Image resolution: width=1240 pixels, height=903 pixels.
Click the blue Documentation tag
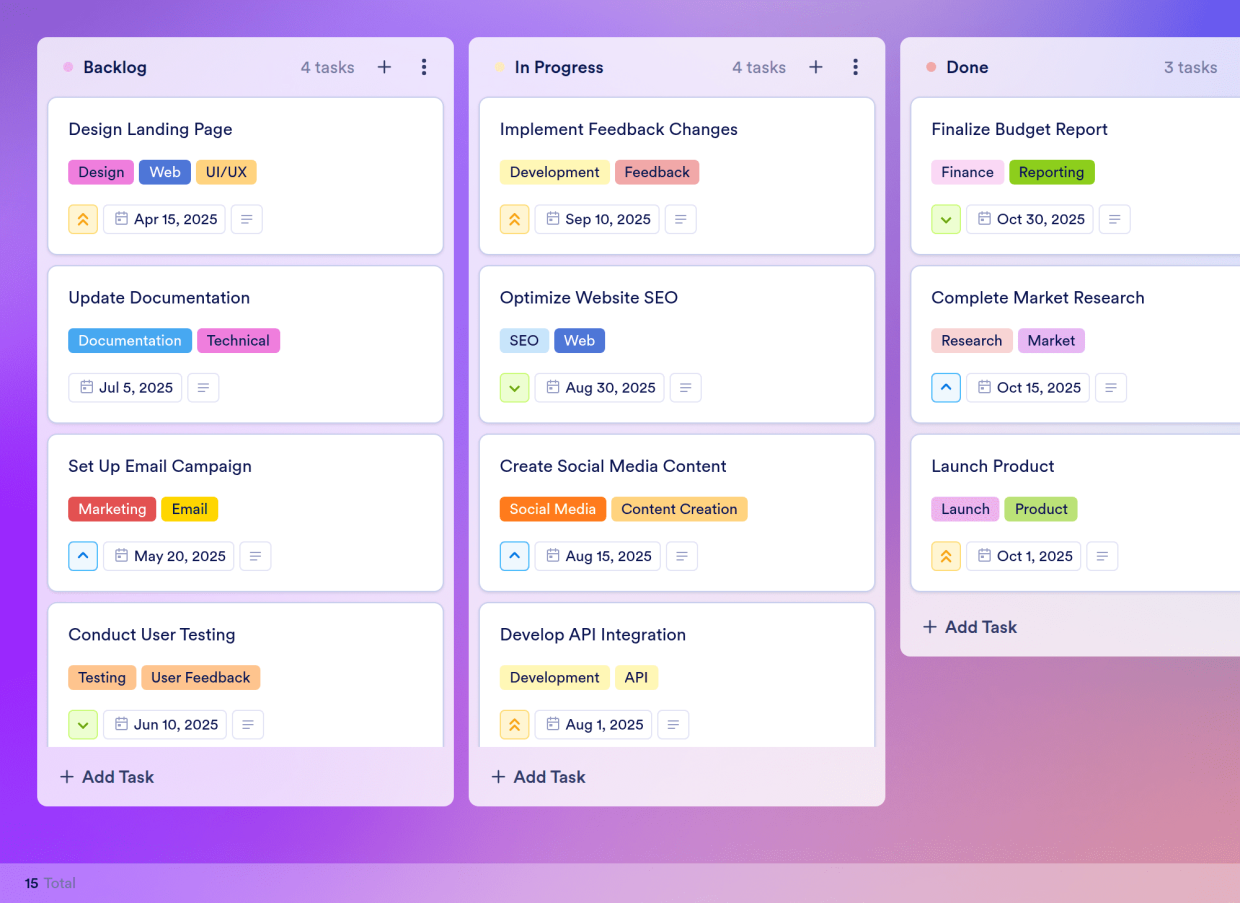pyautogui.click(x=130, y=340)
